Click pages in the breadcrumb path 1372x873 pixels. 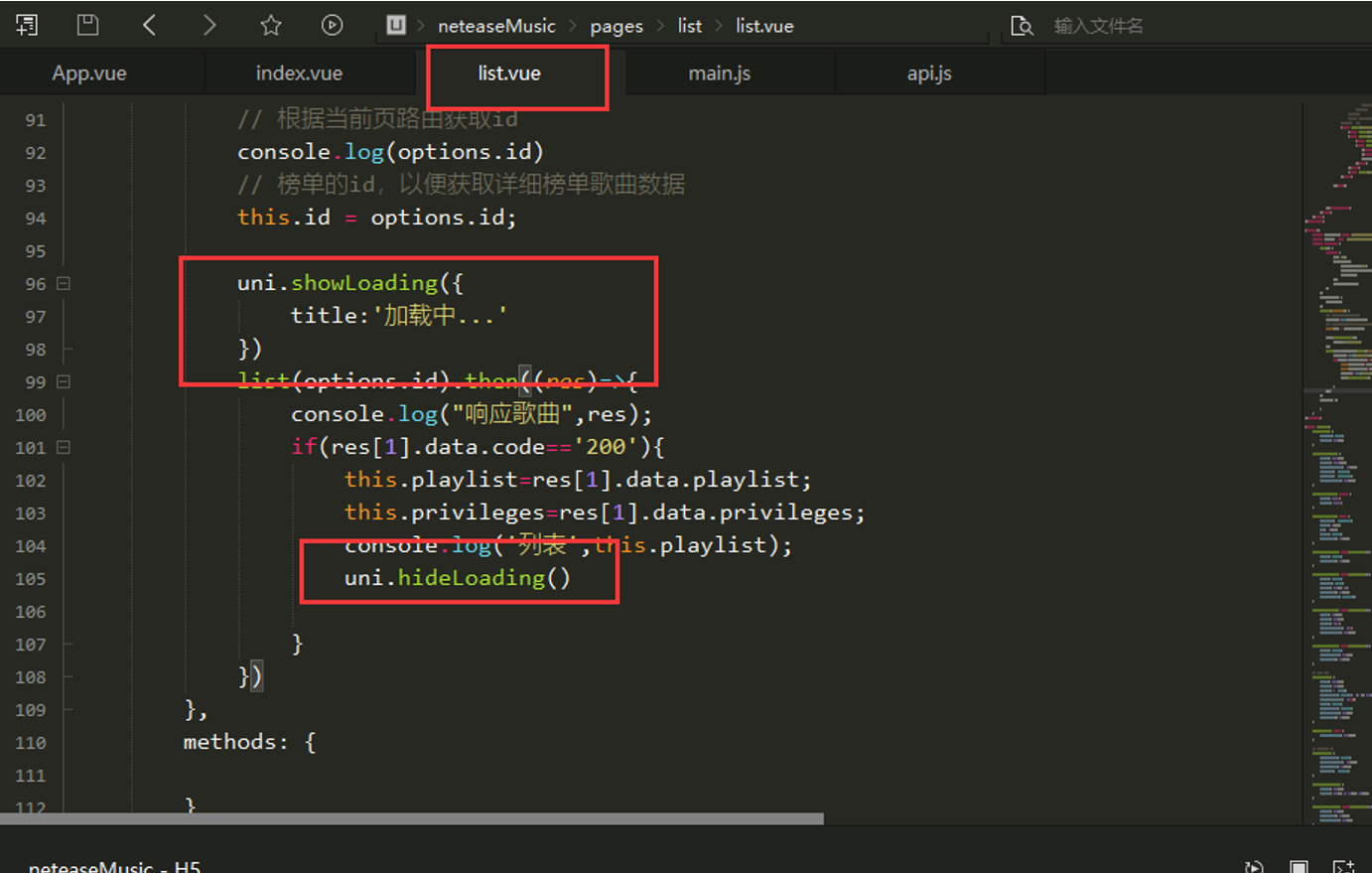click(617, 26)
